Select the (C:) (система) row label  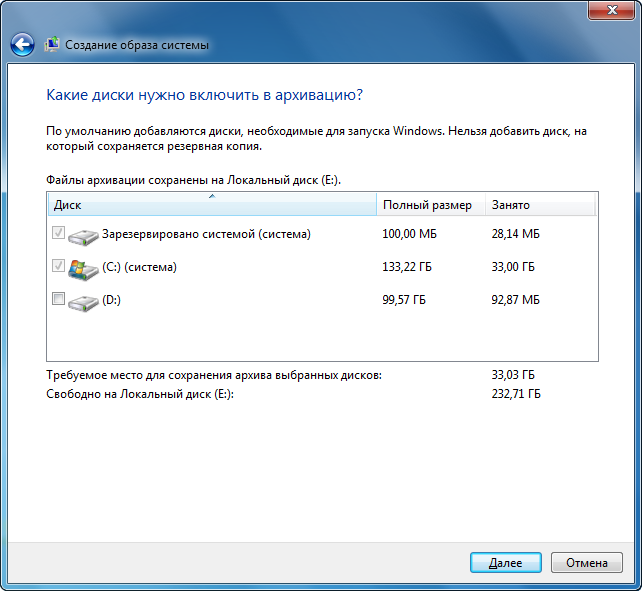pyautogui.click(x=140, y=267)
